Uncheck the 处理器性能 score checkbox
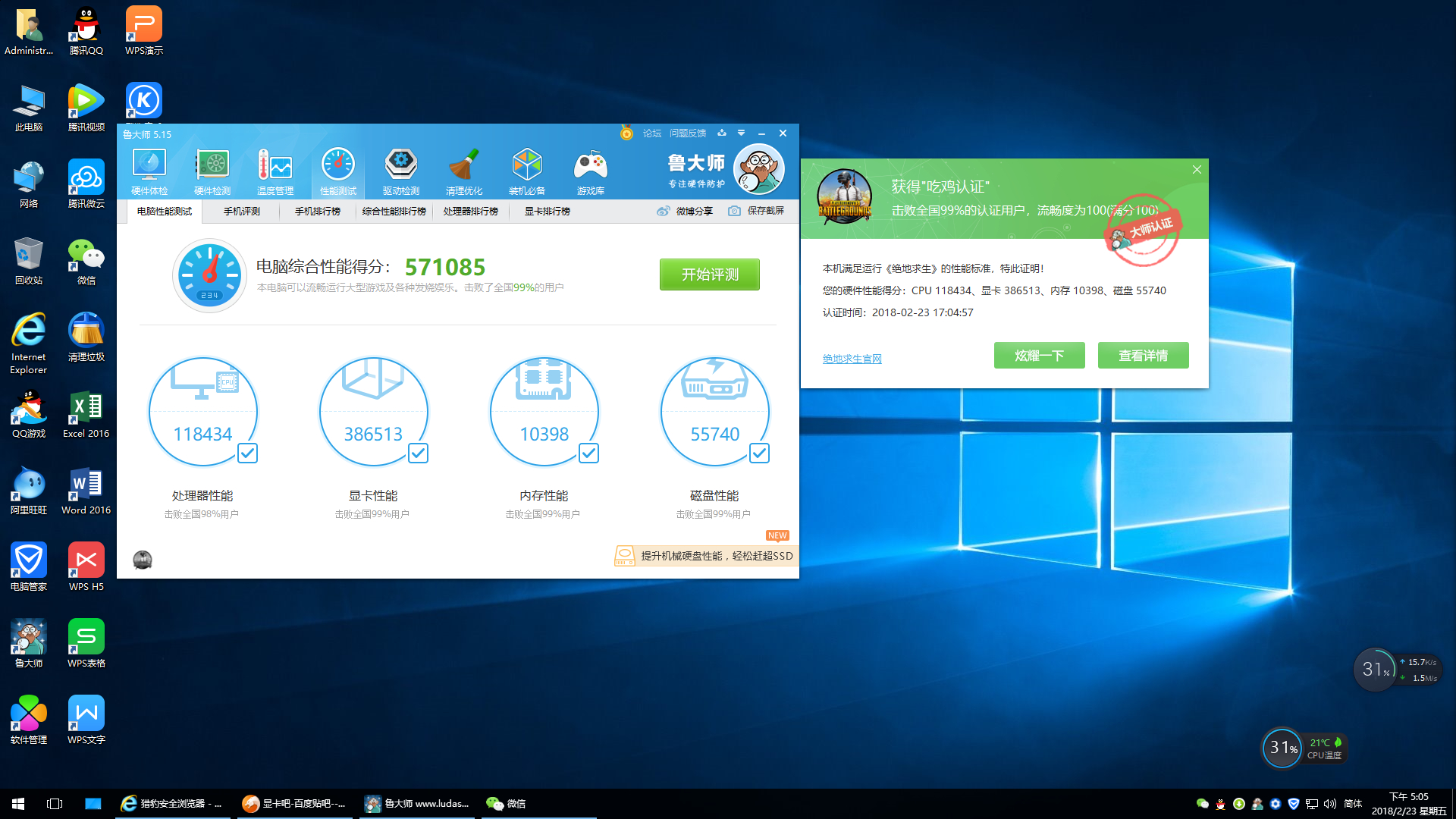Viewport: 1456px width, 819px height. point(247,453)
